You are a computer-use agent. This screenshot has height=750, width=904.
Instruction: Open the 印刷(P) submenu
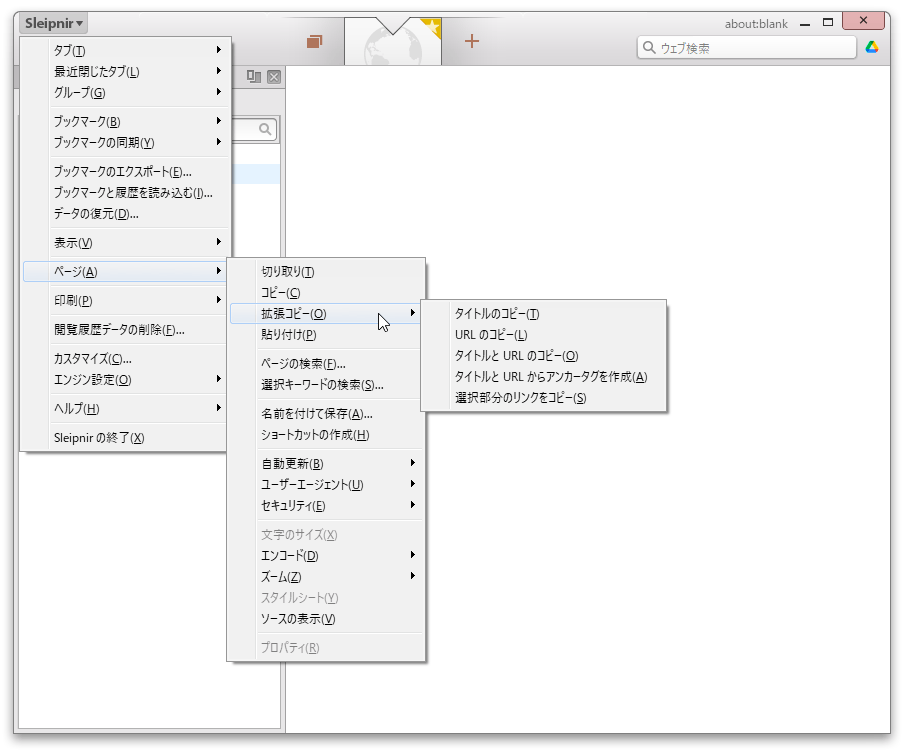pos(126,300)
